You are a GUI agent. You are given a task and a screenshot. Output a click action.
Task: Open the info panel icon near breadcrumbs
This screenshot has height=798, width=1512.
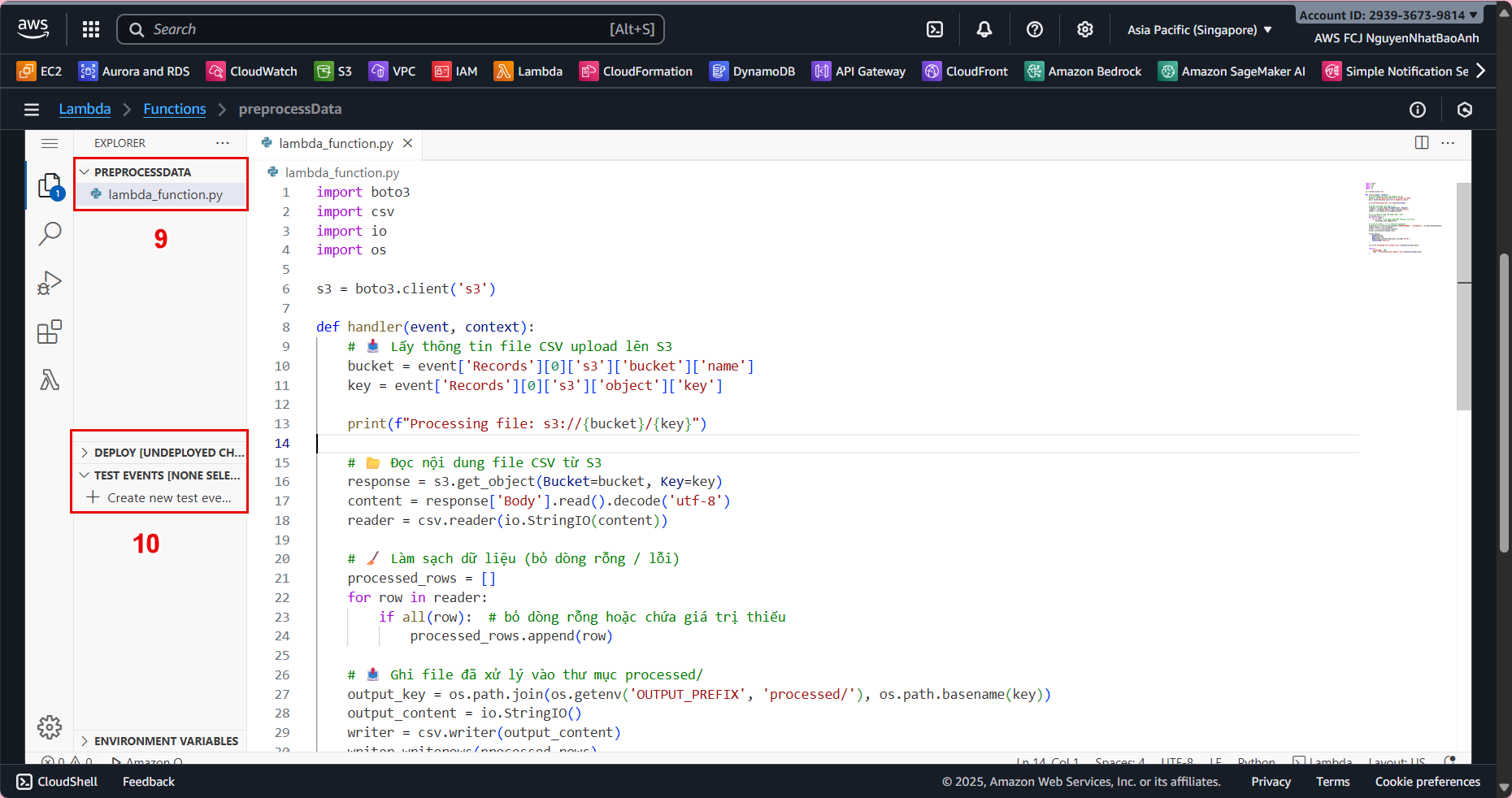1418,110
